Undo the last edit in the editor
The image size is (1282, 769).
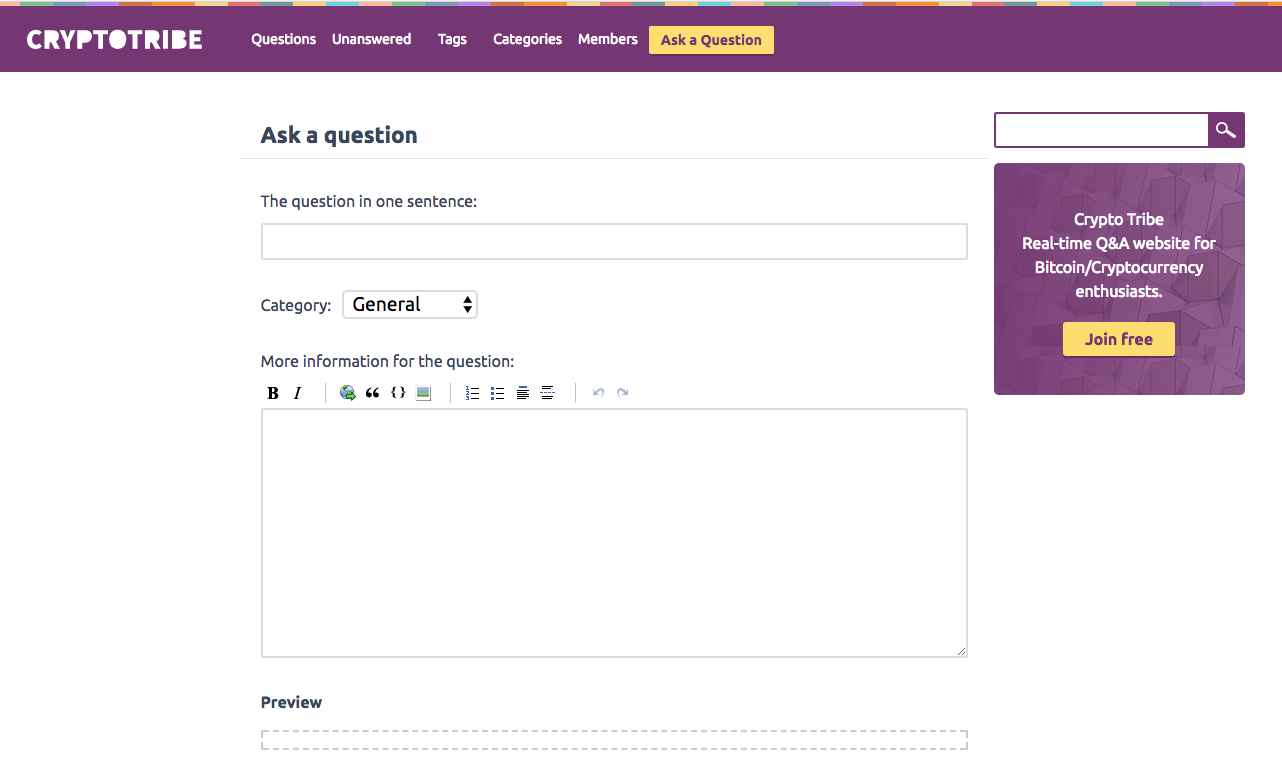tap(598, 393)
